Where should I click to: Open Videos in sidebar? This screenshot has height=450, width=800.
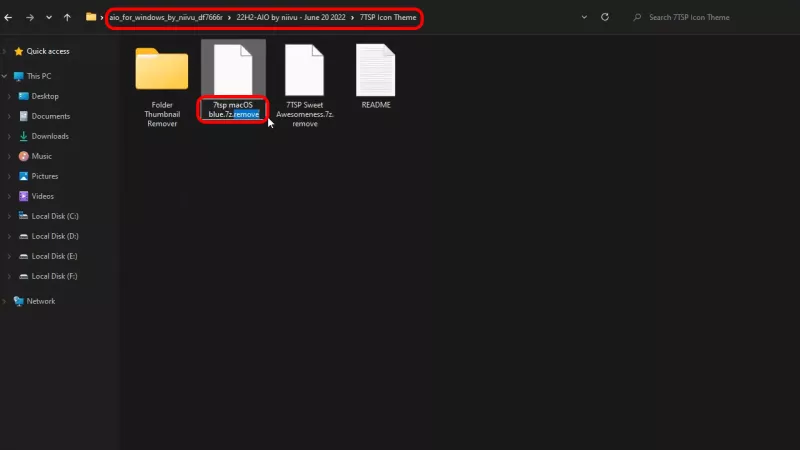tap(42, 196)
